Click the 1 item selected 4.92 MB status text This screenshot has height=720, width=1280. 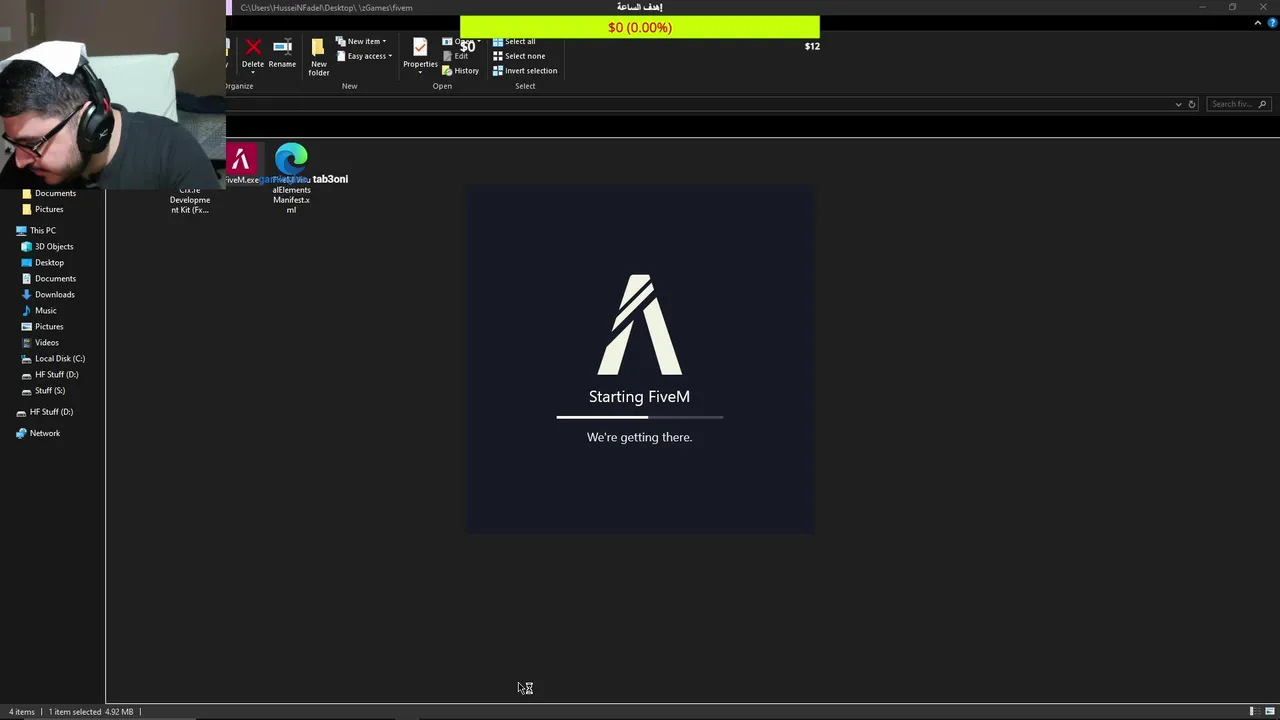pyautogui.click(x=91, y=712)
